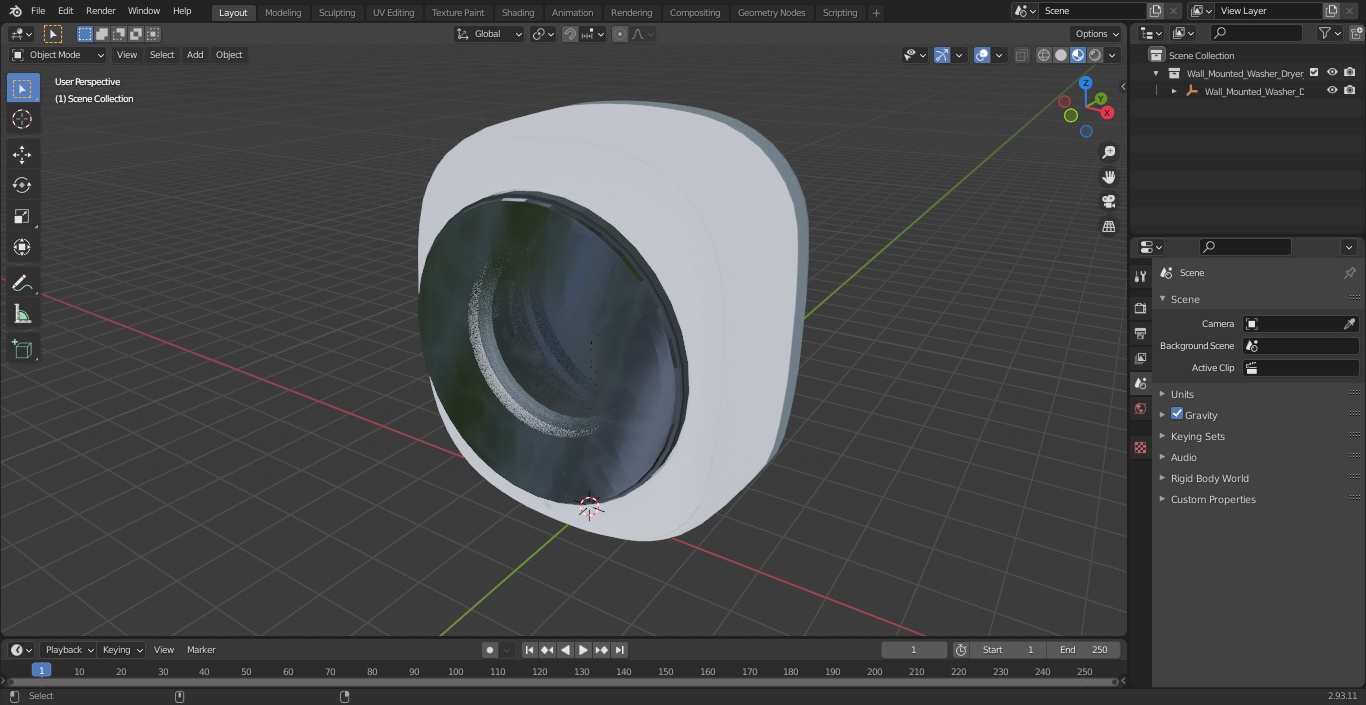Image resolution: width=1366 pixels, height=705 pixels.
Task: Click the Annotate tool
Action: point(22,283)
